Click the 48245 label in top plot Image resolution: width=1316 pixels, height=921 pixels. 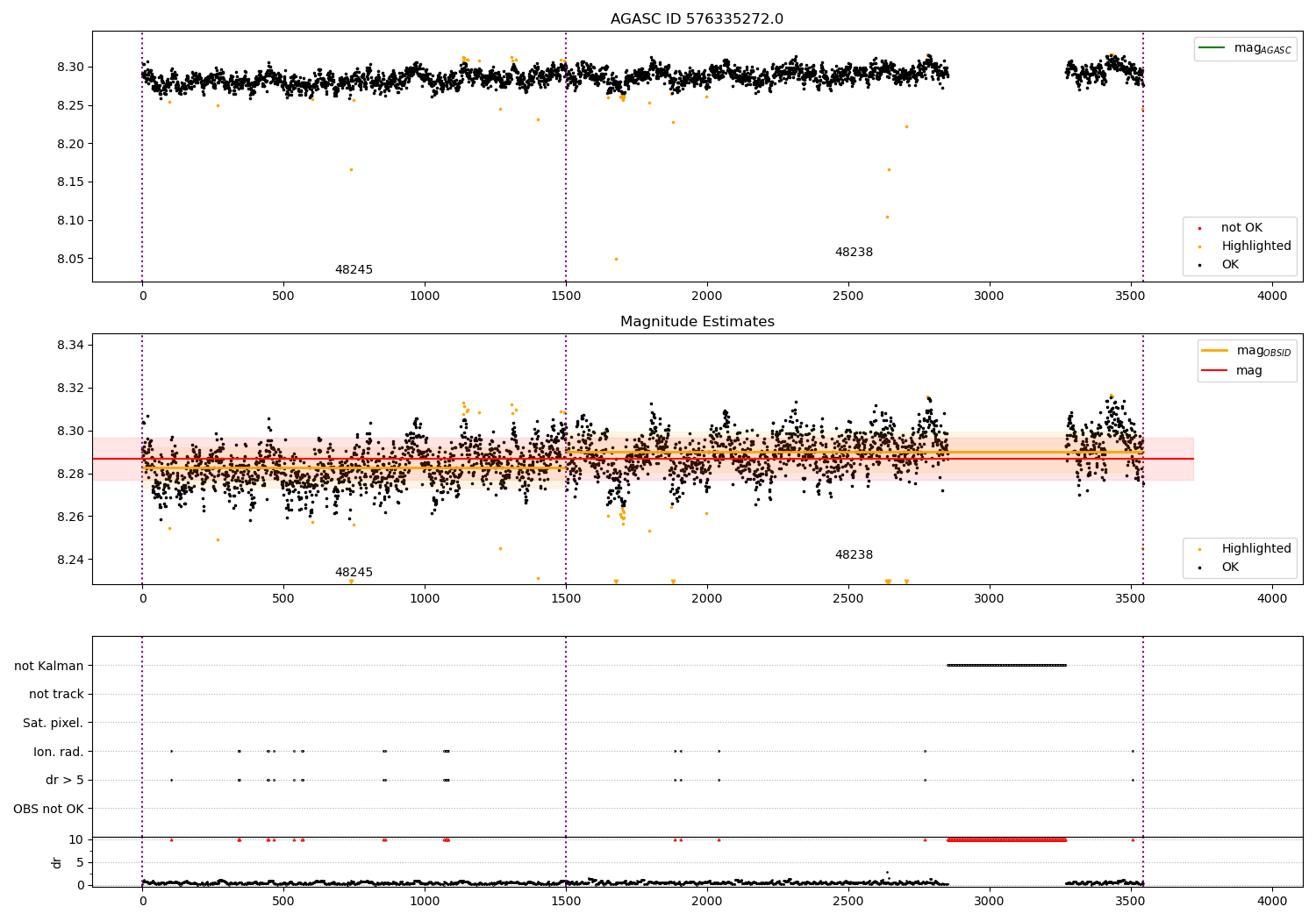pos(354,270)
